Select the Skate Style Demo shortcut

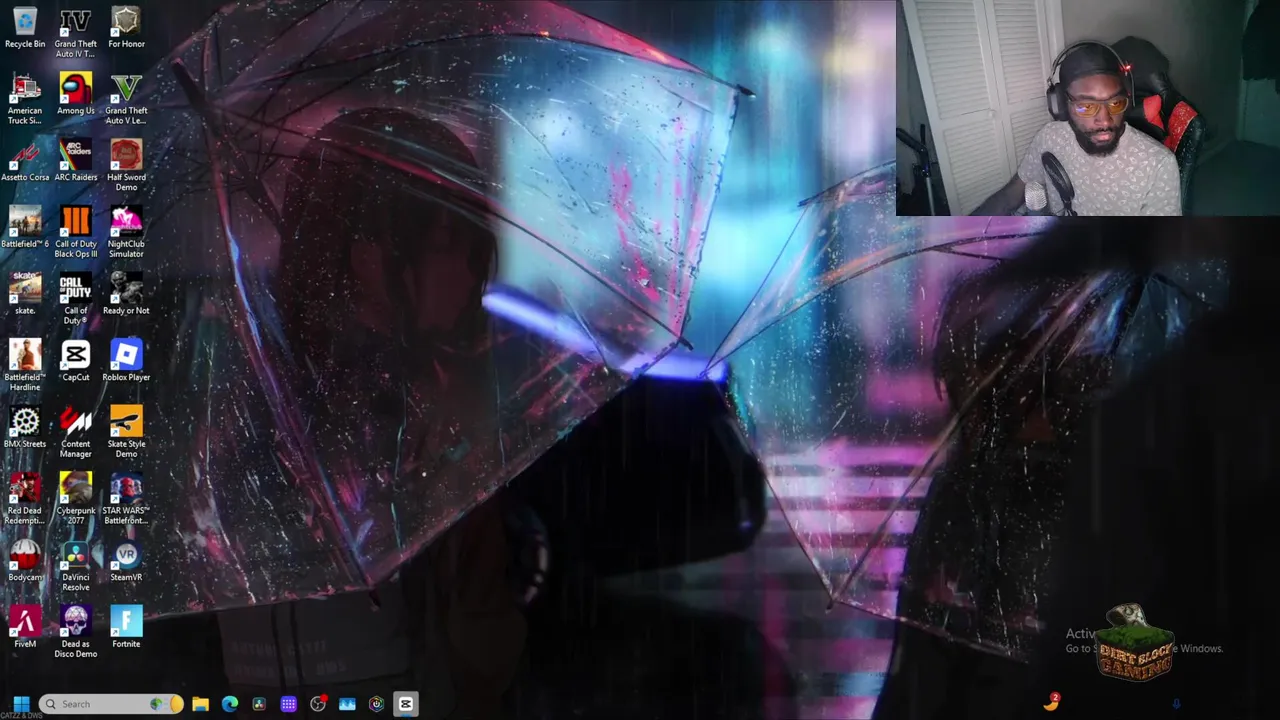click(126, 432)
